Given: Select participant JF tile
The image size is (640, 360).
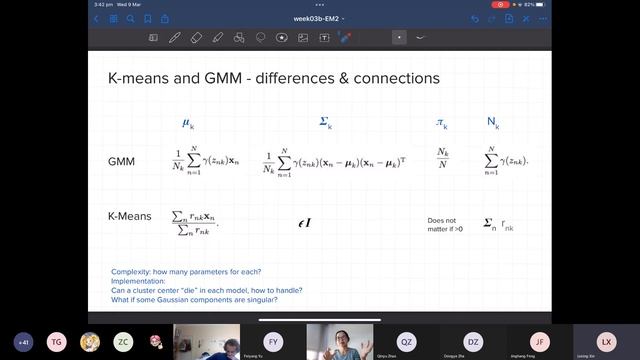Looking at the screenshot, I should coord(539,342).
